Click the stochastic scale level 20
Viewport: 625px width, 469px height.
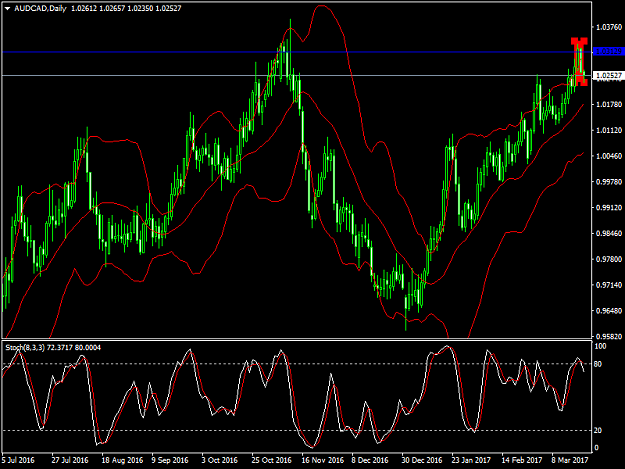(598, 430)
